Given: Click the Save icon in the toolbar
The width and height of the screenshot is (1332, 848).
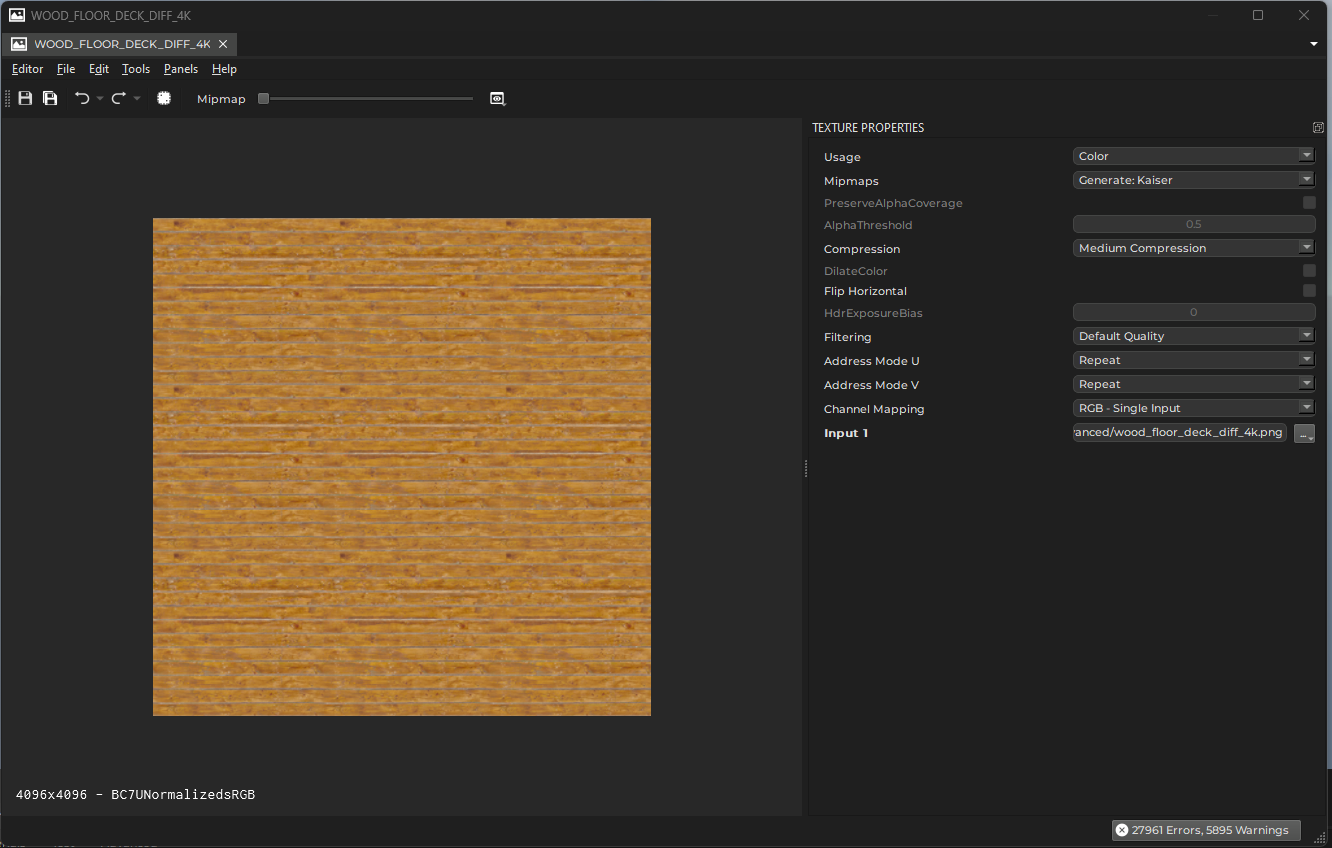Looking at the screenshot, I should click(x=24, y=98).
